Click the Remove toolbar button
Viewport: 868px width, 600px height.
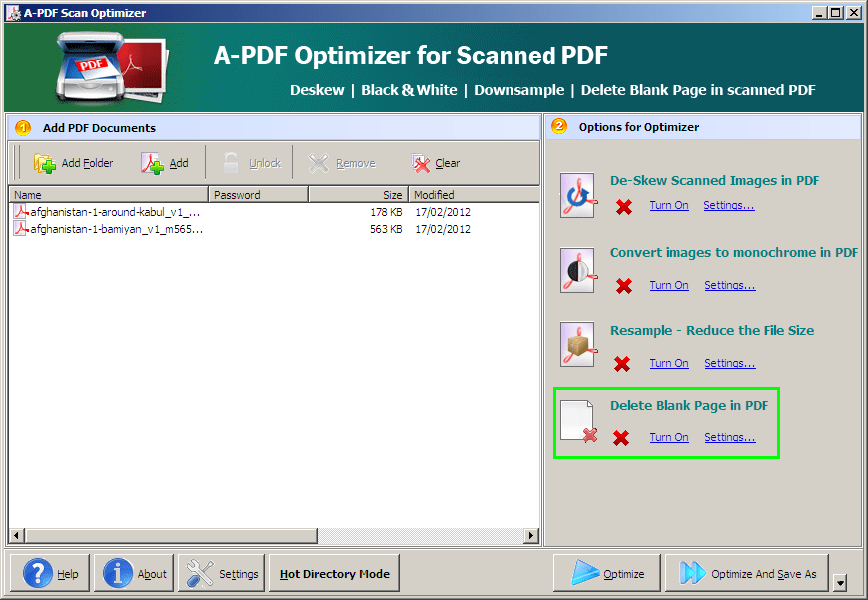[x=342, y=163]
